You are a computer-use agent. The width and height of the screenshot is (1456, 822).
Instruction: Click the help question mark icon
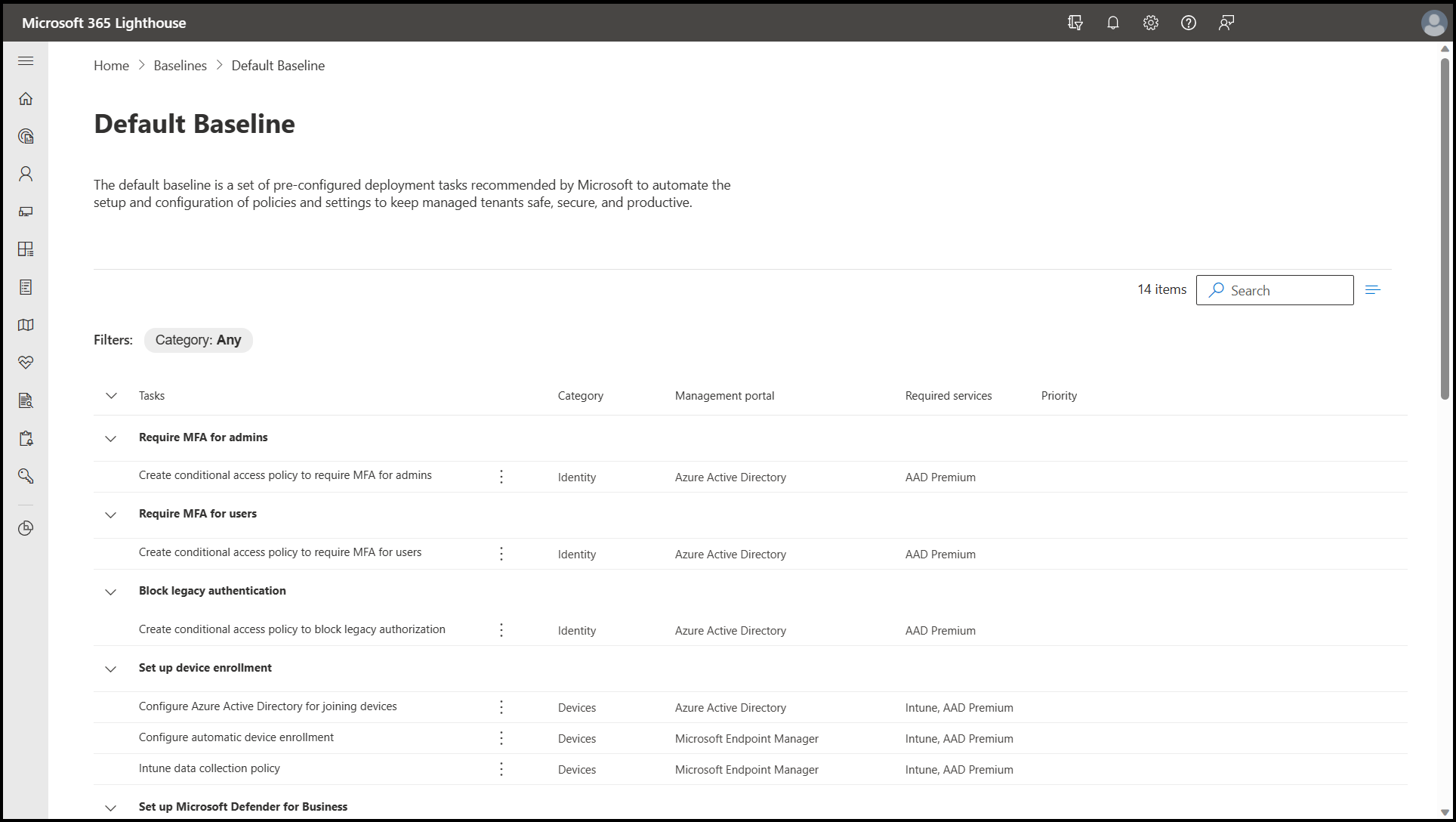[1188, 23]
